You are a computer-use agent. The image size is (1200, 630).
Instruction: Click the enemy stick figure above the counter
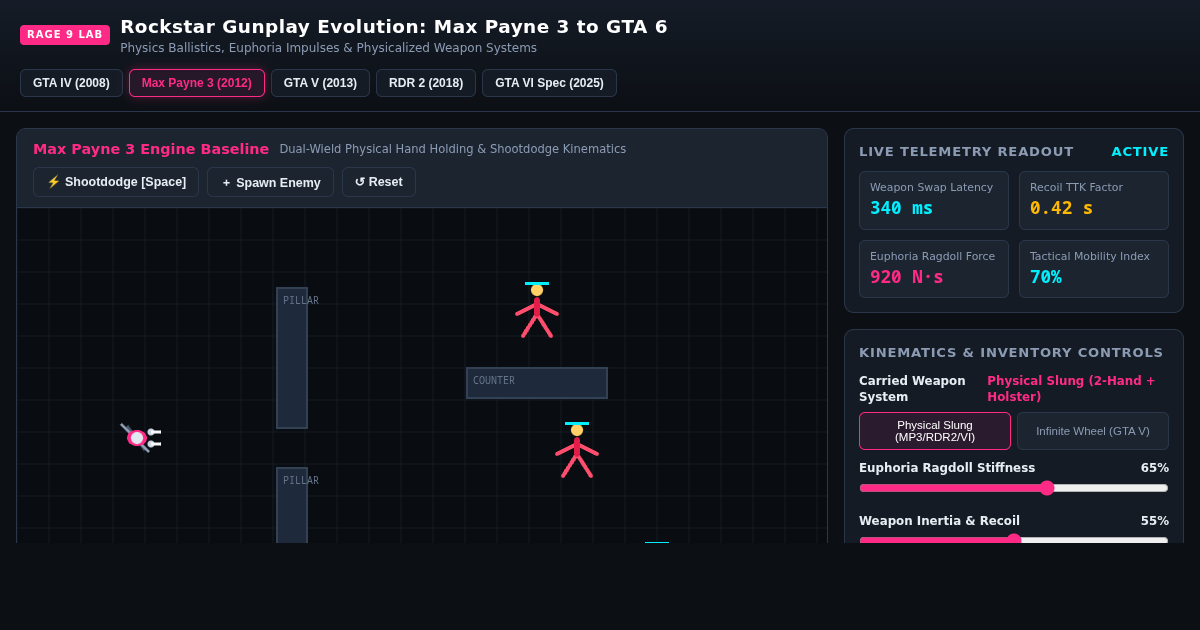point(537,310)
